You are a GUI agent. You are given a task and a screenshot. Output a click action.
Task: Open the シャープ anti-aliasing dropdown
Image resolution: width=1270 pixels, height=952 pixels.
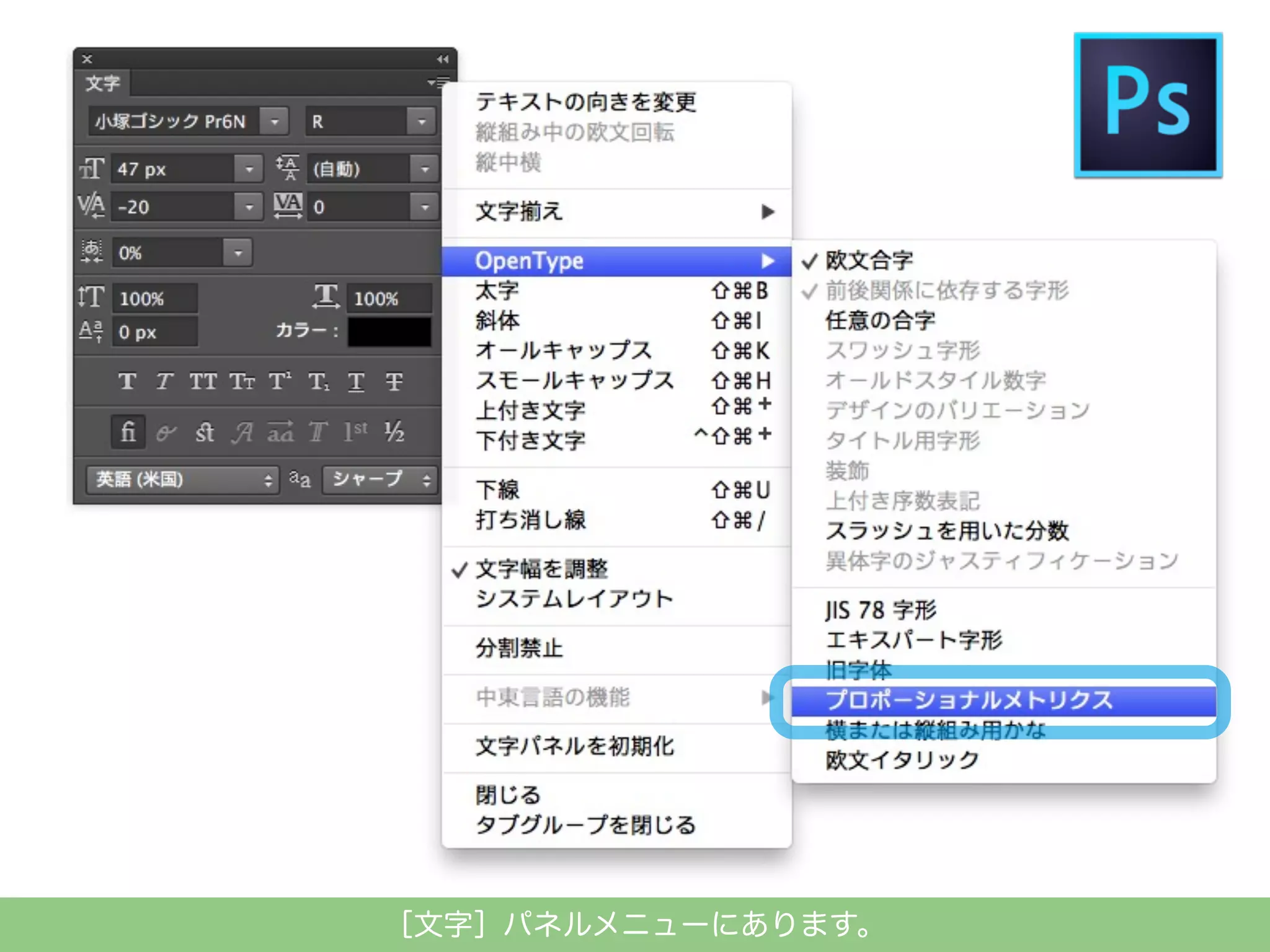(380, 479)
